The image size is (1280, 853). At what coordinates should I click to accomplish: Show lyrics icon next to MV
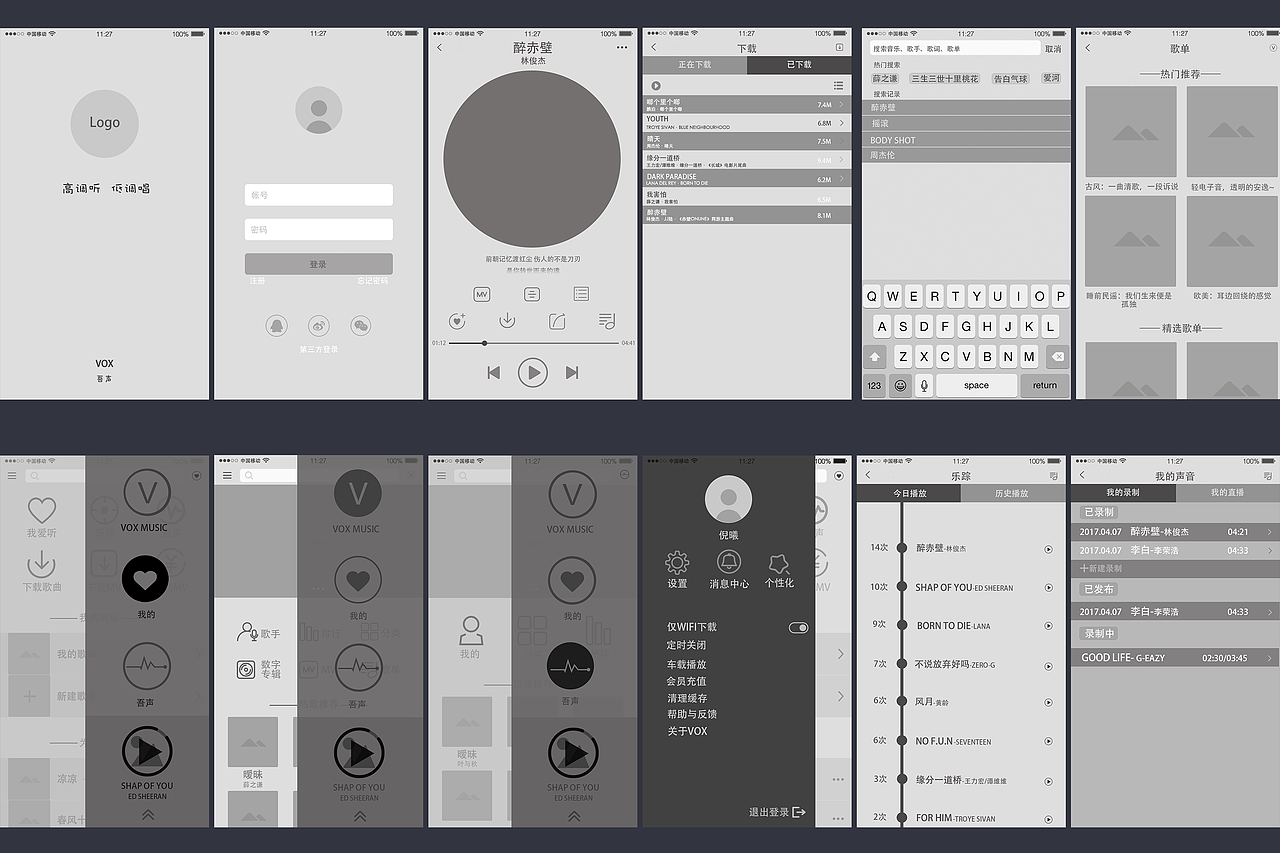tap(532, 294)
